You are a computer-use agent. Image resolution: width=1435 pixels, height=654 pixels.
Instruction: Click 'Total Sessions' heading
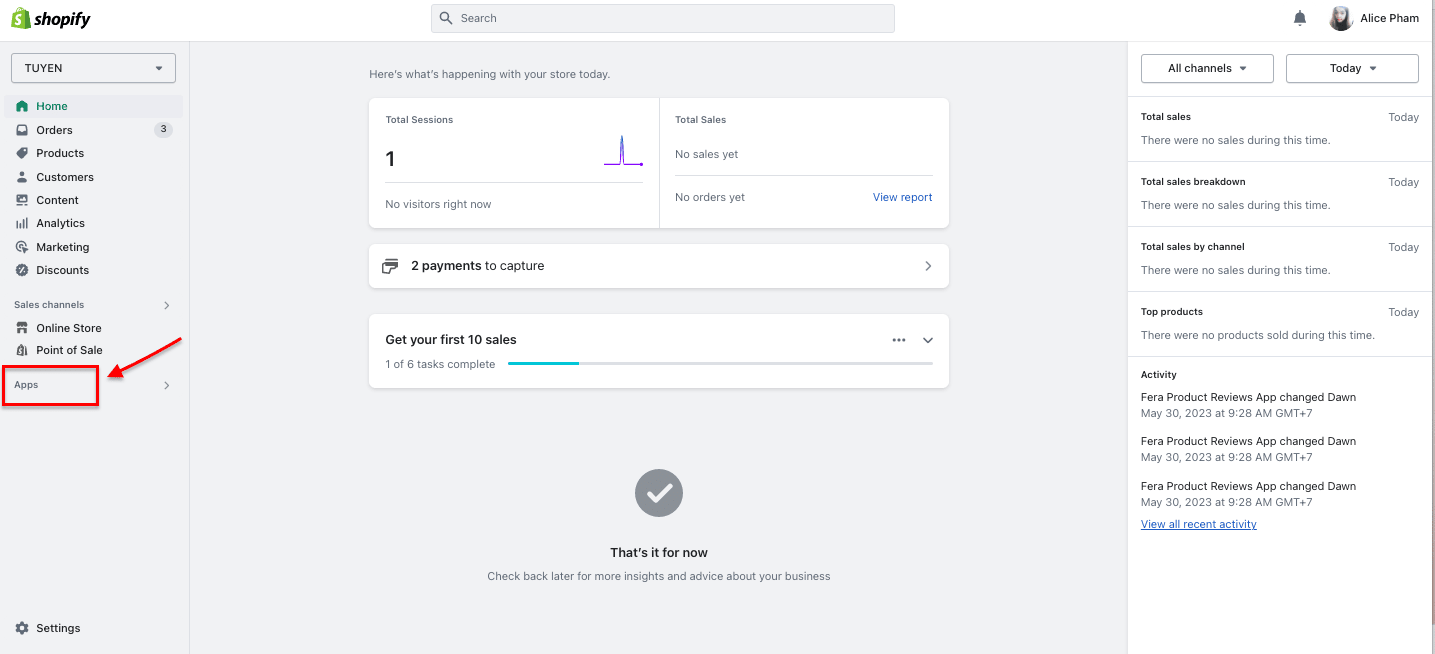point(419,120)
